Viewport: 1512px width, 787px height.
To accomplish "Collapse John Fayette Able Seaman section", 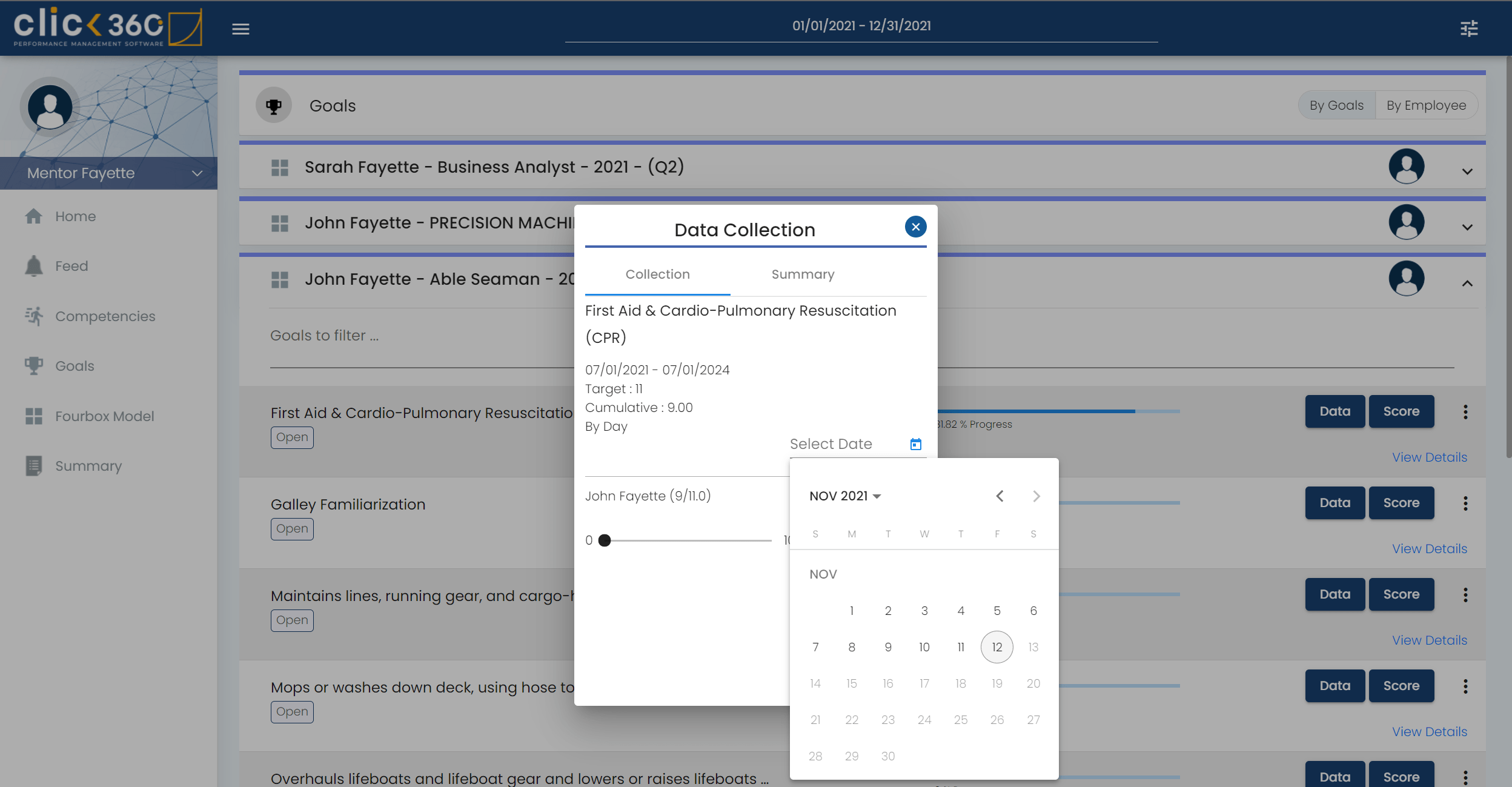I will pyautogui.click(x=1467, y=284).
